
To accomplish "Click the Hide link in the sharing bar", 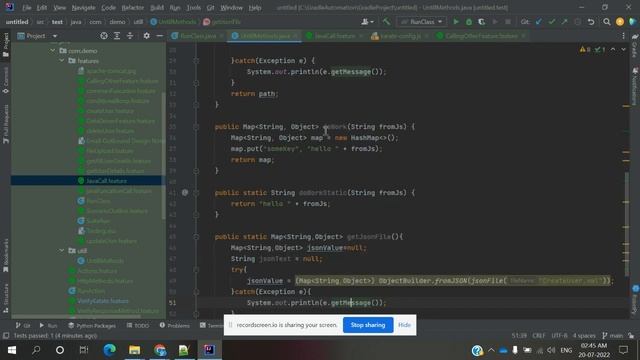I will (x=404, y=325).
